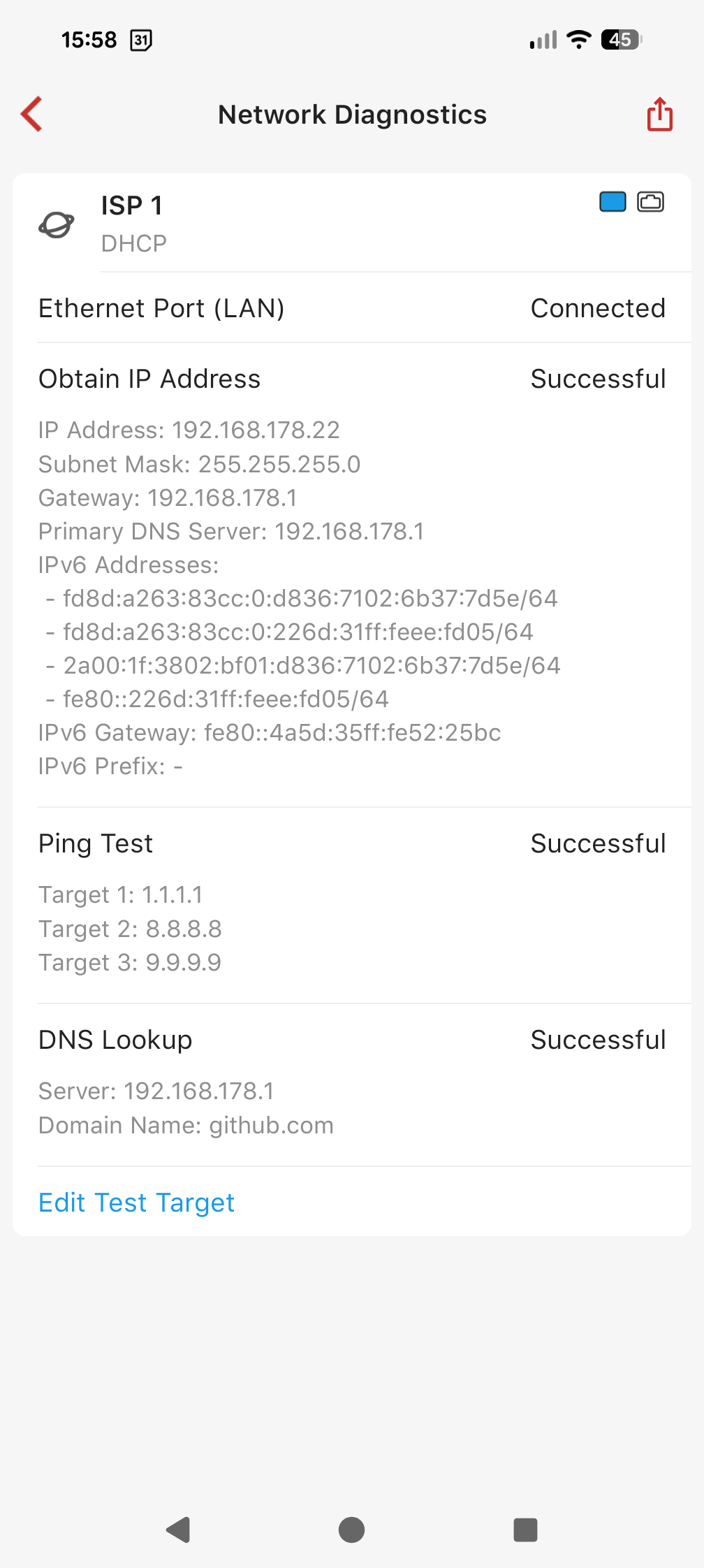Screen dimensions: 704x1568
Task: Tap the battery level indicator
Action: click(x=621, y=40)
